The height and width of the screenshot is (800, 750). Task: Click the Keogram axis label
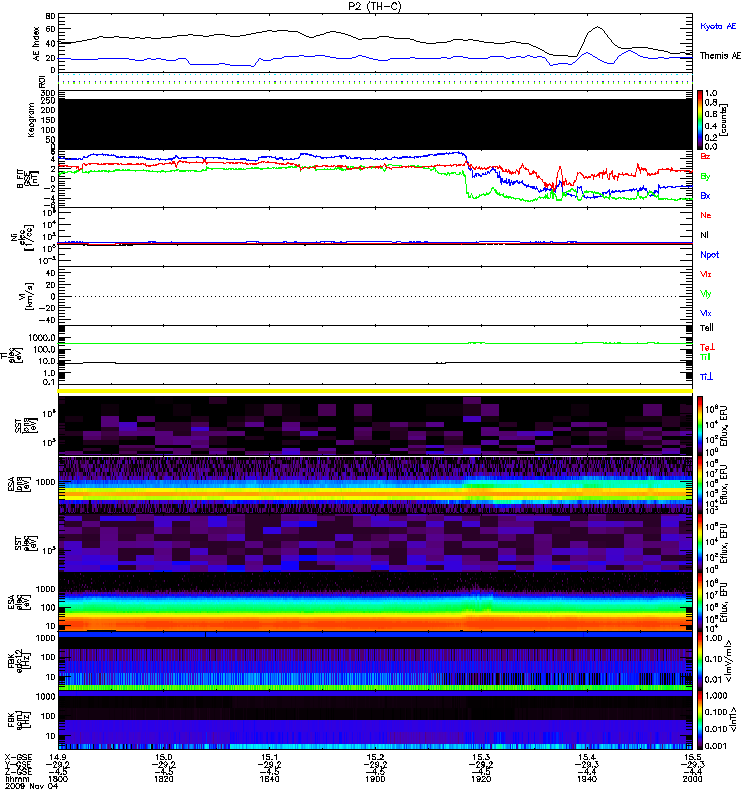[31, 119]
